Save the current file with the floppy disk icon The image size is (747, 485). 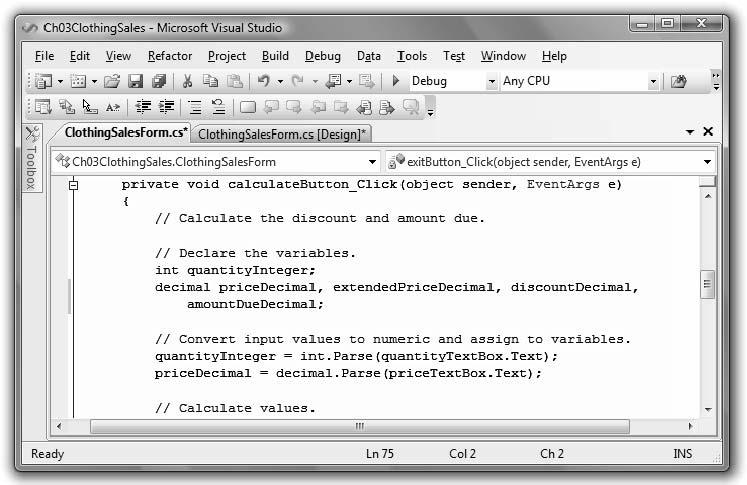point(135,81)
